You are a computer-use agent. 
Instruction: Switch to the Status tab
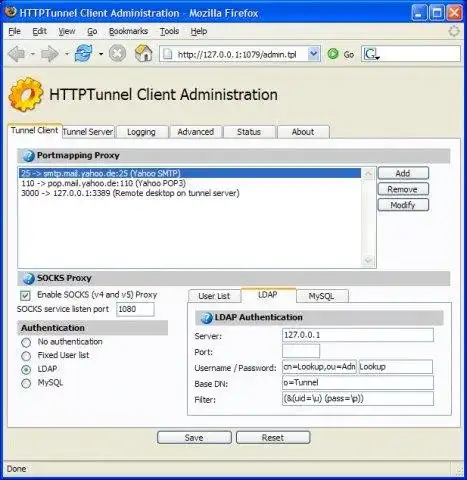tap(249, 132)
